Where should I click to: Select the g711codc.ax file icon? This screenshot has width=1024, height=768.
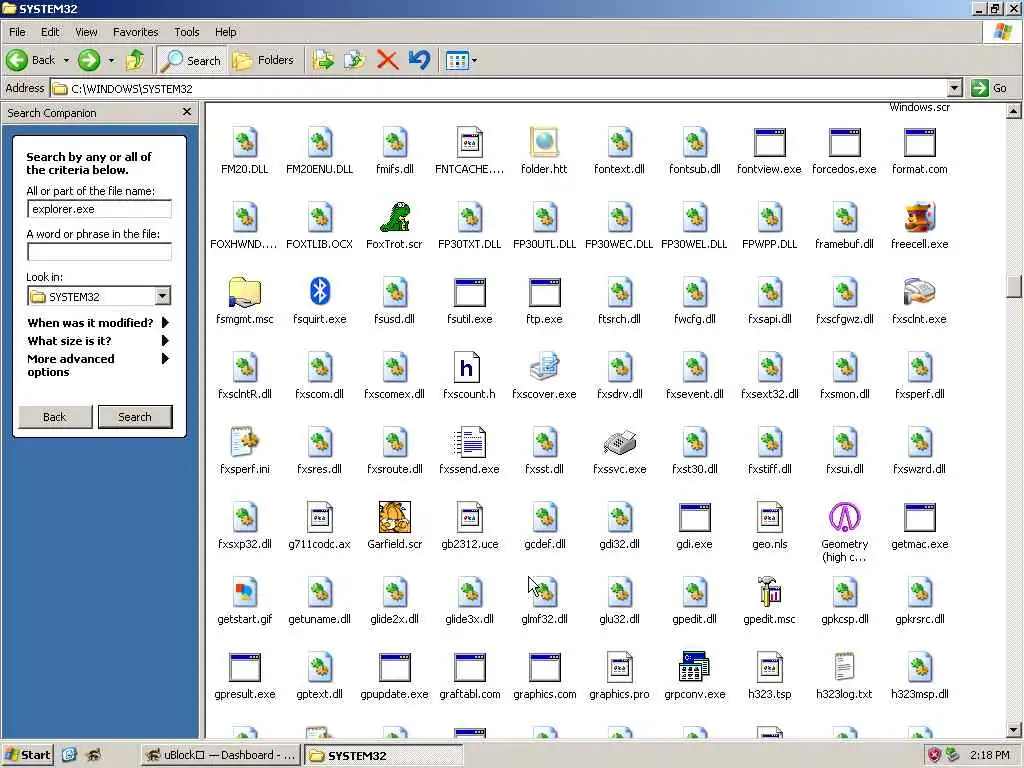319,517
